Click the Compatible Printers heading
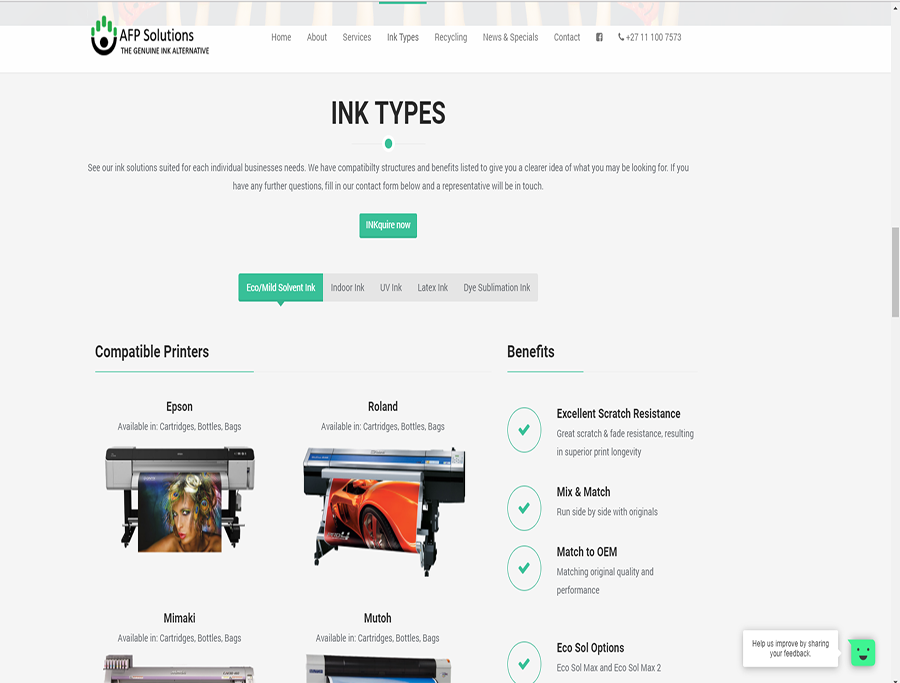The height and width of the screenshot is (683, 900). (152, 352)
